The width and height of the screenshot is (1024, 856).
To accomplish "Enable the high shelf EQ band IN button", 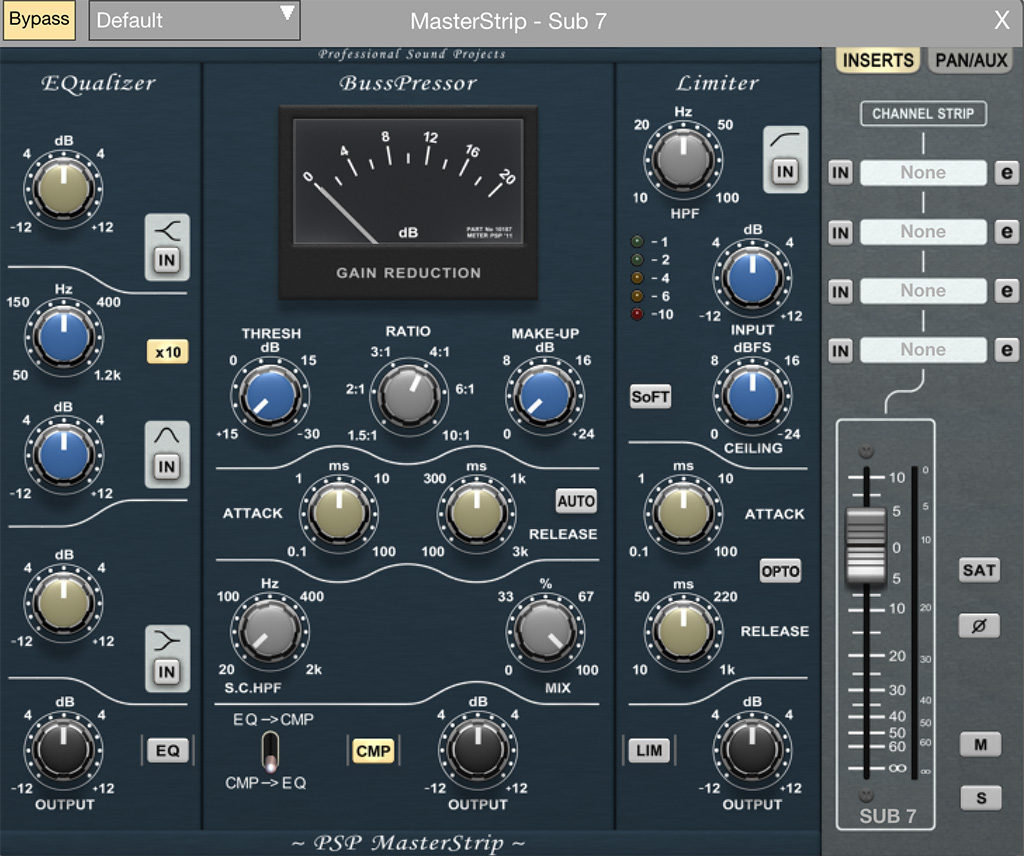I will tap(167, 671).
